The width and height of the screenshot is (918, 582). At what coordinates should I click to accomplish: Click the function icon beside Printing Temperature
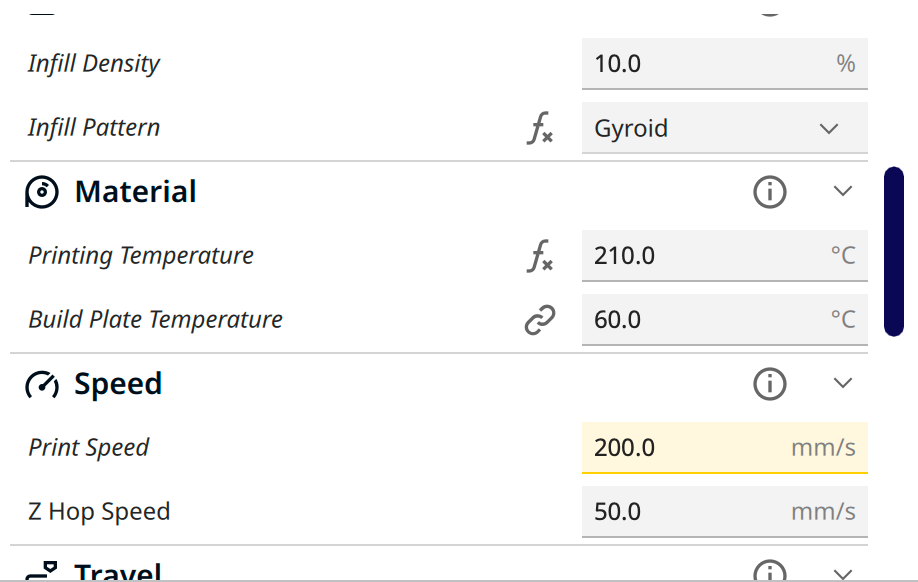click(540, 256)
